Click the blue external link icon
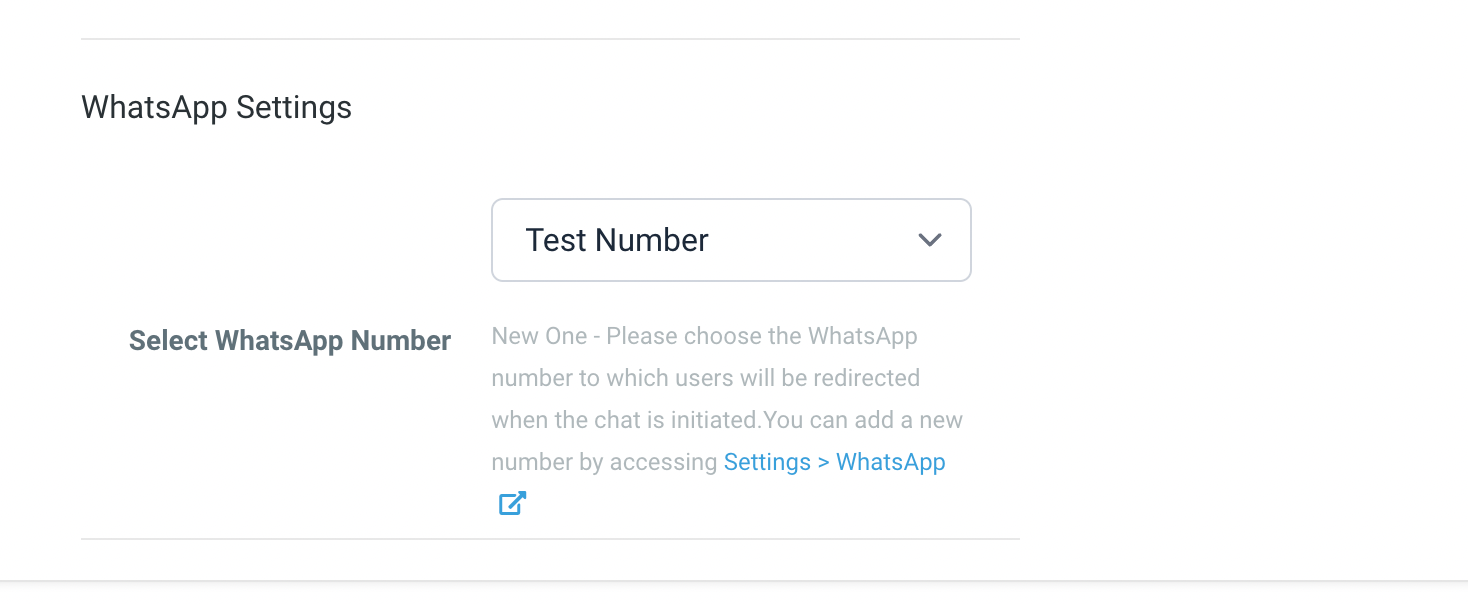 (512, 503)
